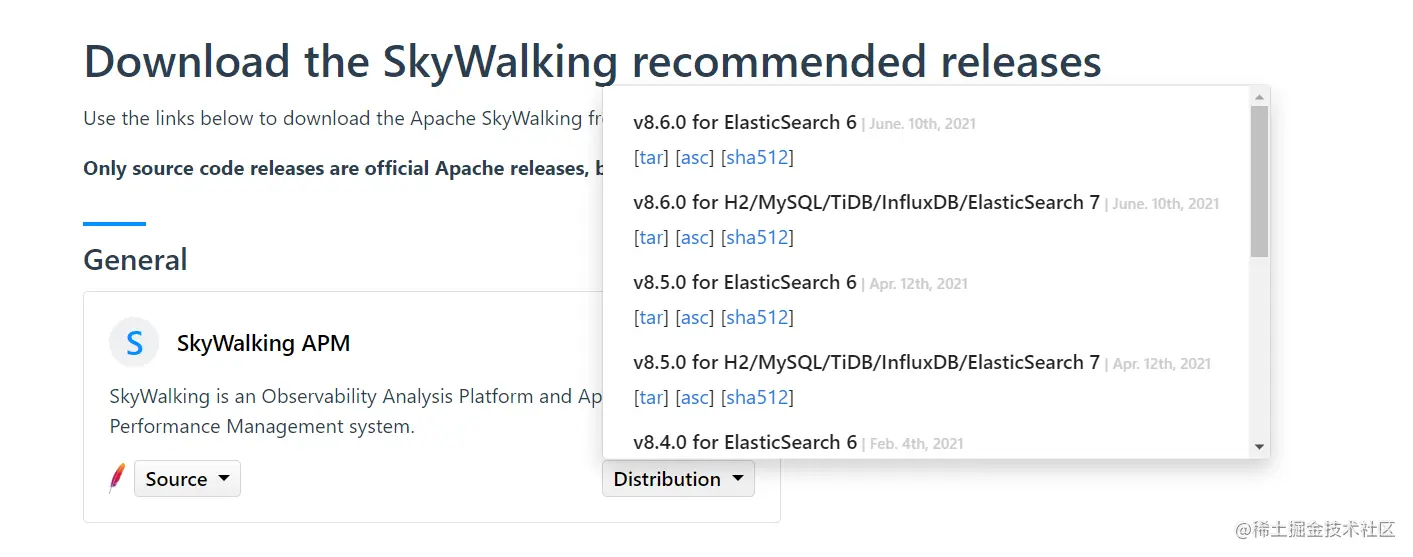Open sha512 for v8.5.0 ElasticSearch 7
The image size is (1413, 557).
(757, 397)
